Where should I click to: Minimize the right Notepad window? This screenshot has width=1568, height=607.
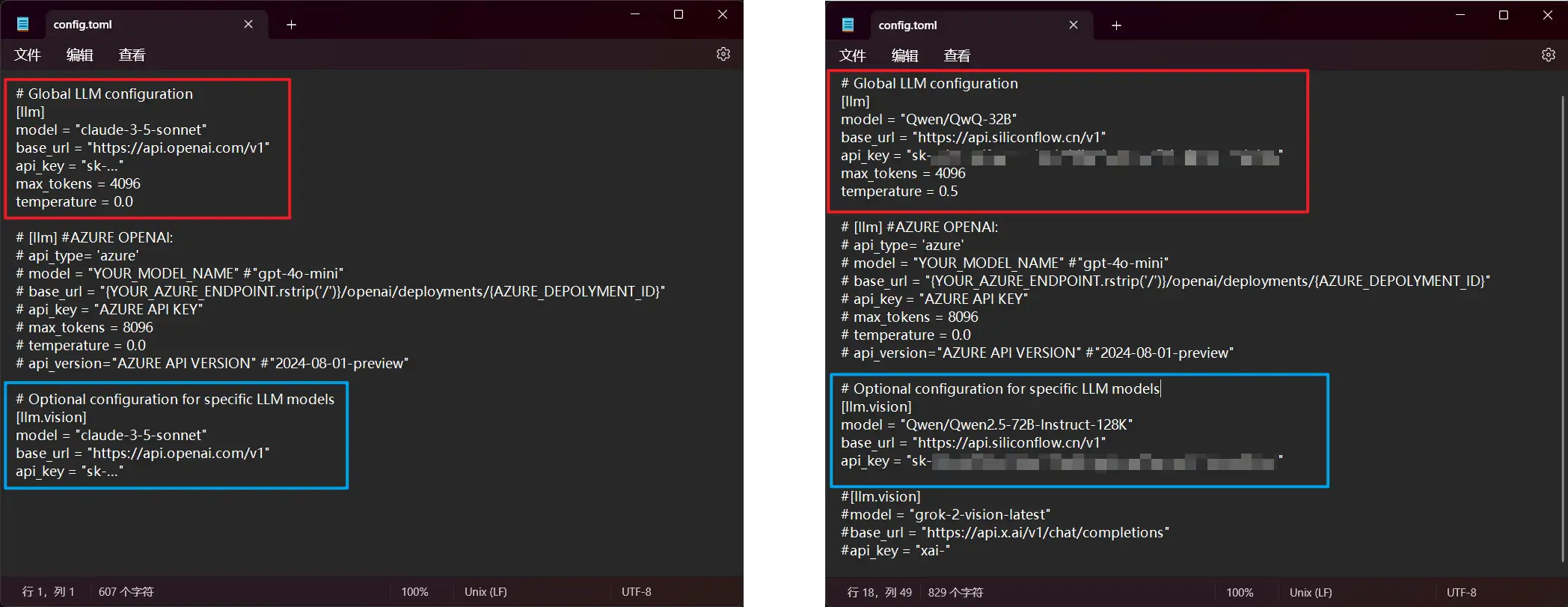tap(1460, 15)
